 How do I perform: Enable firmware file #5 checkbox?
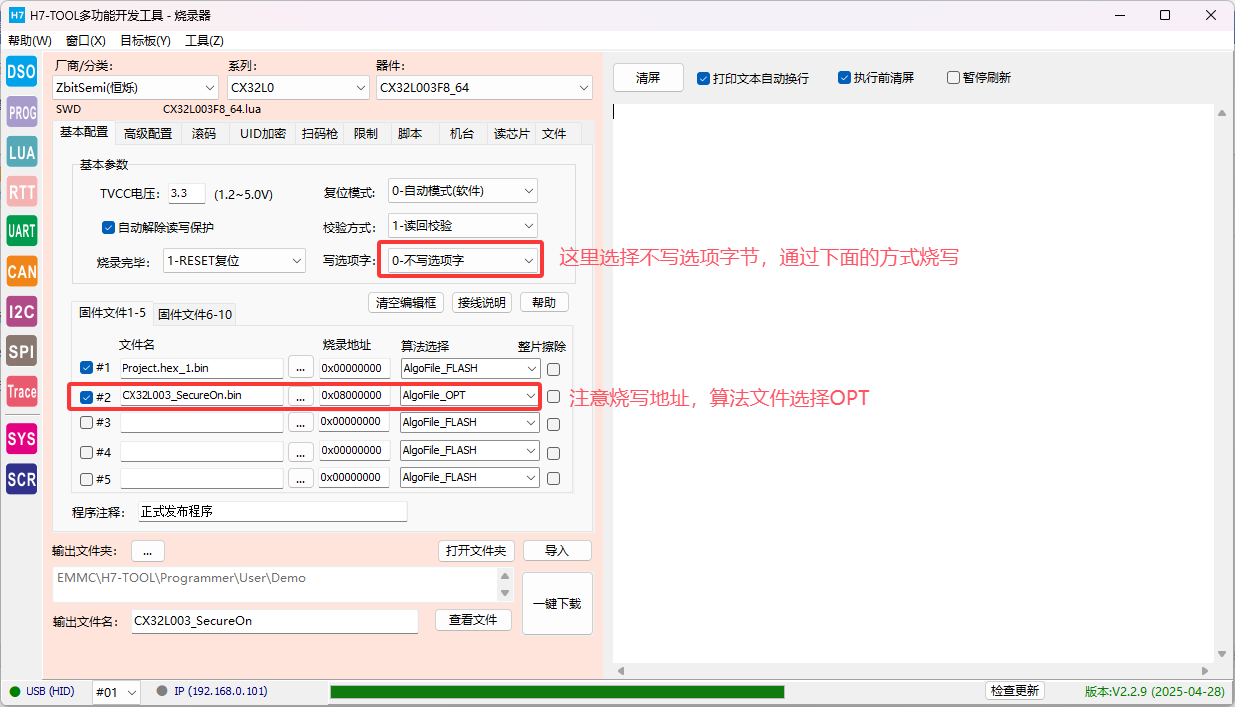[x=86, y=478]
